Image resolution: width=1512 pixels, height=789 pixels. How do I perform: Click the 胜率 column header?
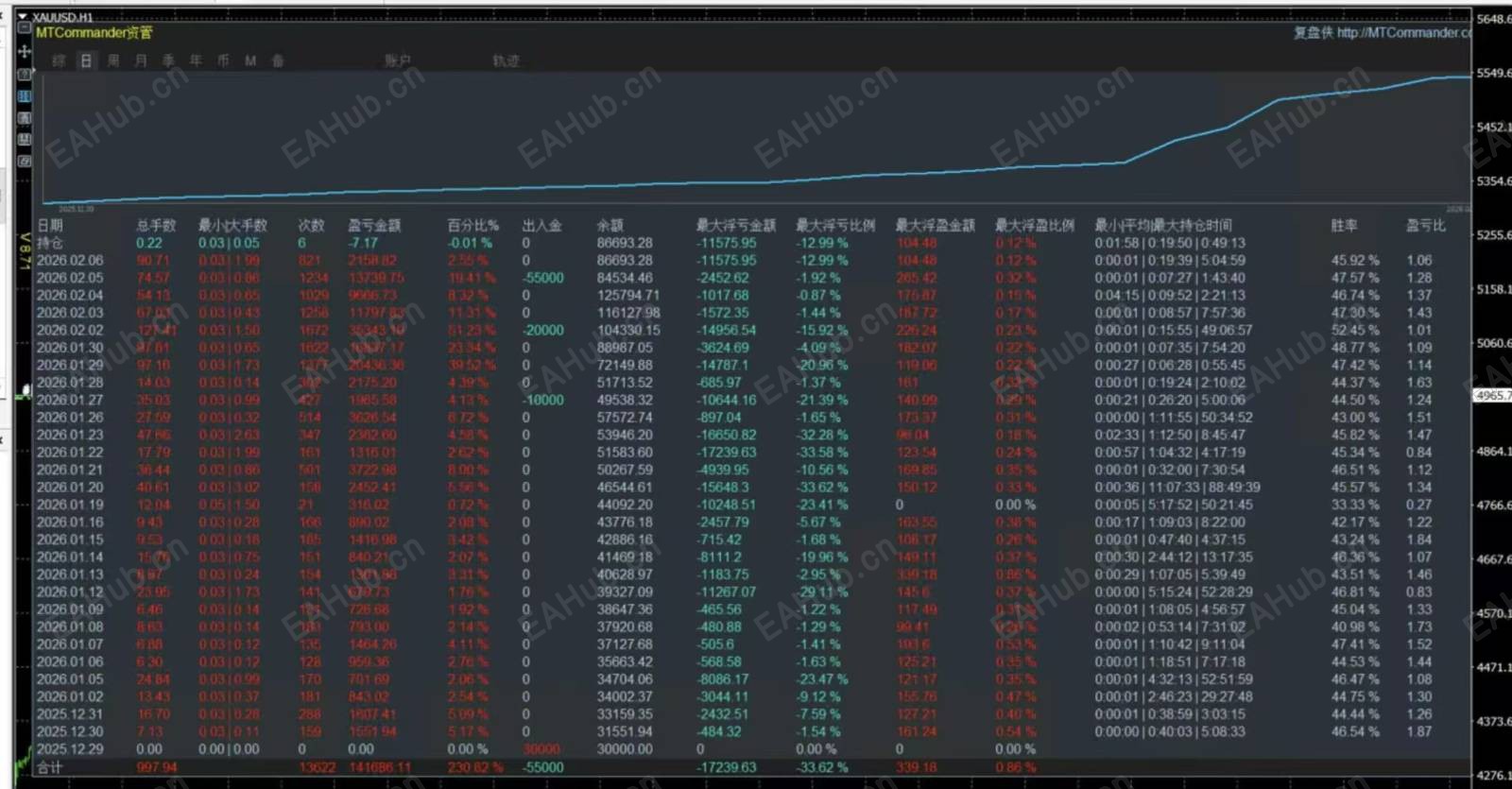point(1344,226)
